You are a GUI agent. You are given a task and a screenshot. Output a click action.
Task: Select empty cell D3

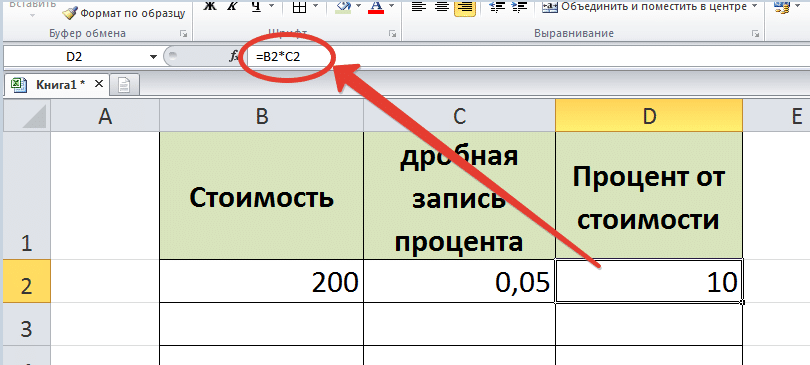[649, 324]
